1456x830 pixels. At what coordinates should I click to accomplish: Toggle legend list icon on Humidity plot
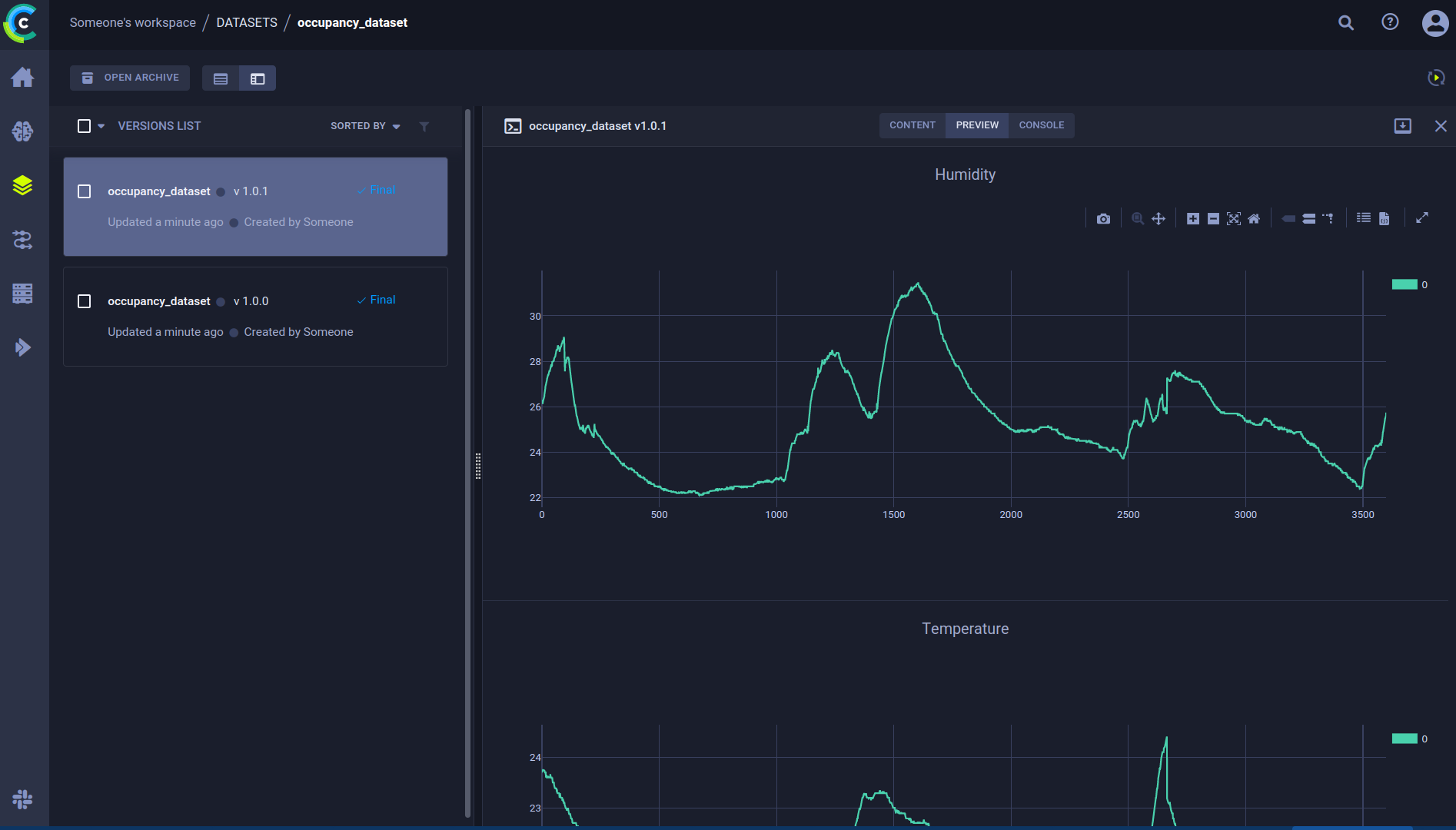pos(1364,218)
